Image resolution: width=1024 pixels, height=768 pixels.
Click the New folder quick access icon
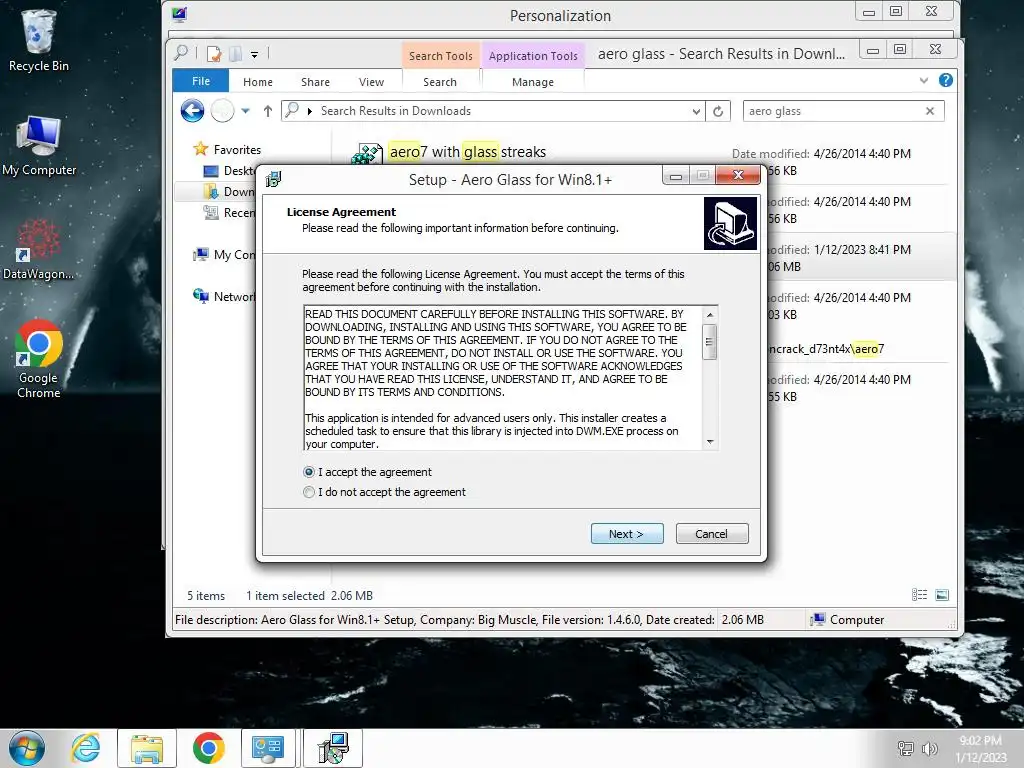pos(236,54)
